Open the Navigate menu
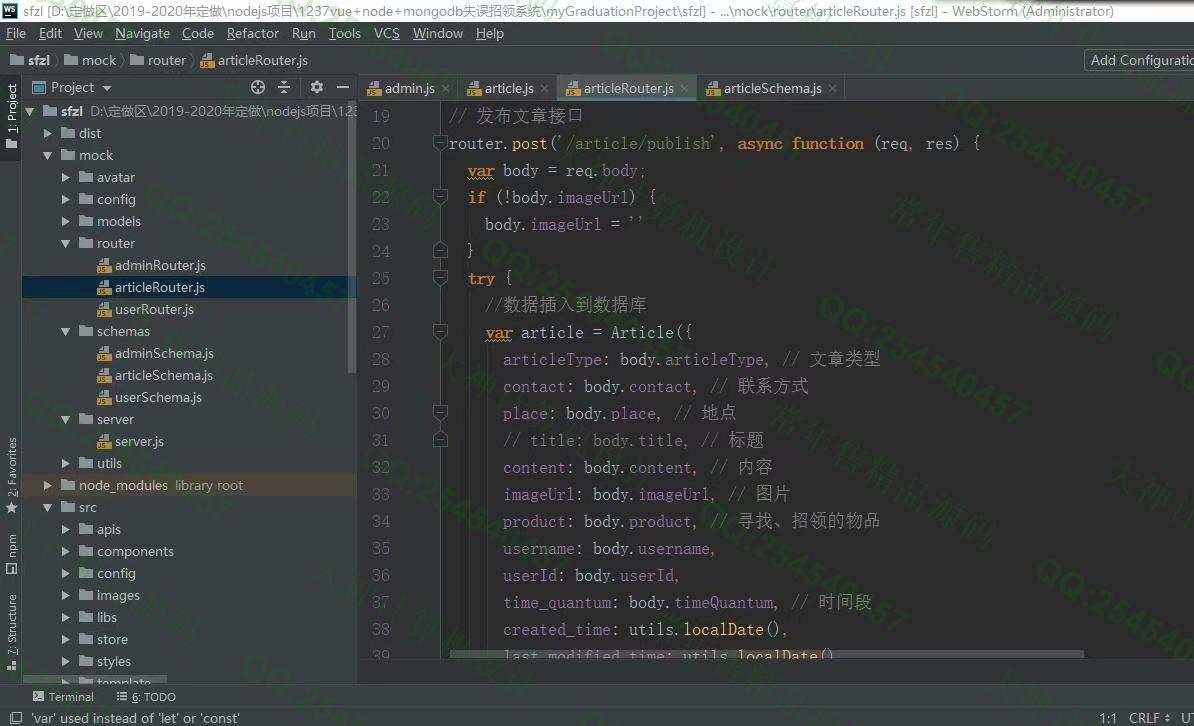This screenshot has height=726, width=1194. click(x=142, y=34)
